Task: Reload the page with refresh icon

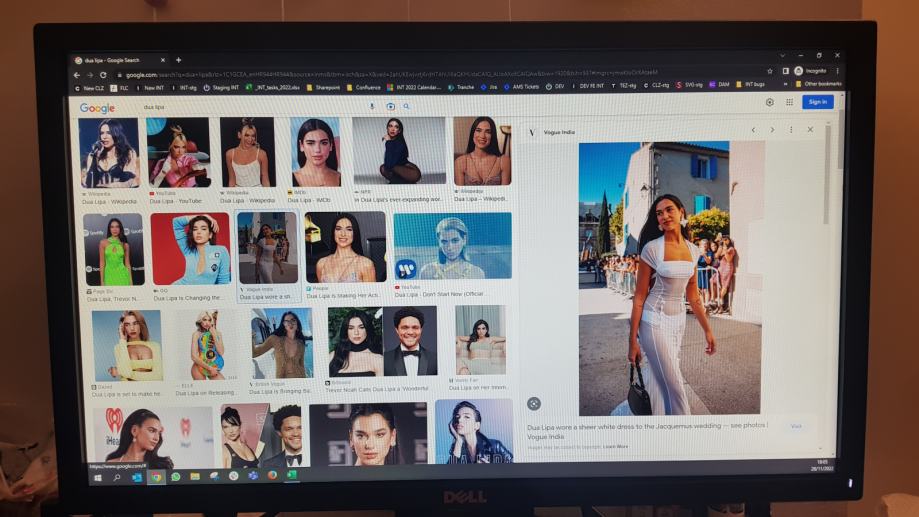Action: pyautogui.click(x=103, y=75)
